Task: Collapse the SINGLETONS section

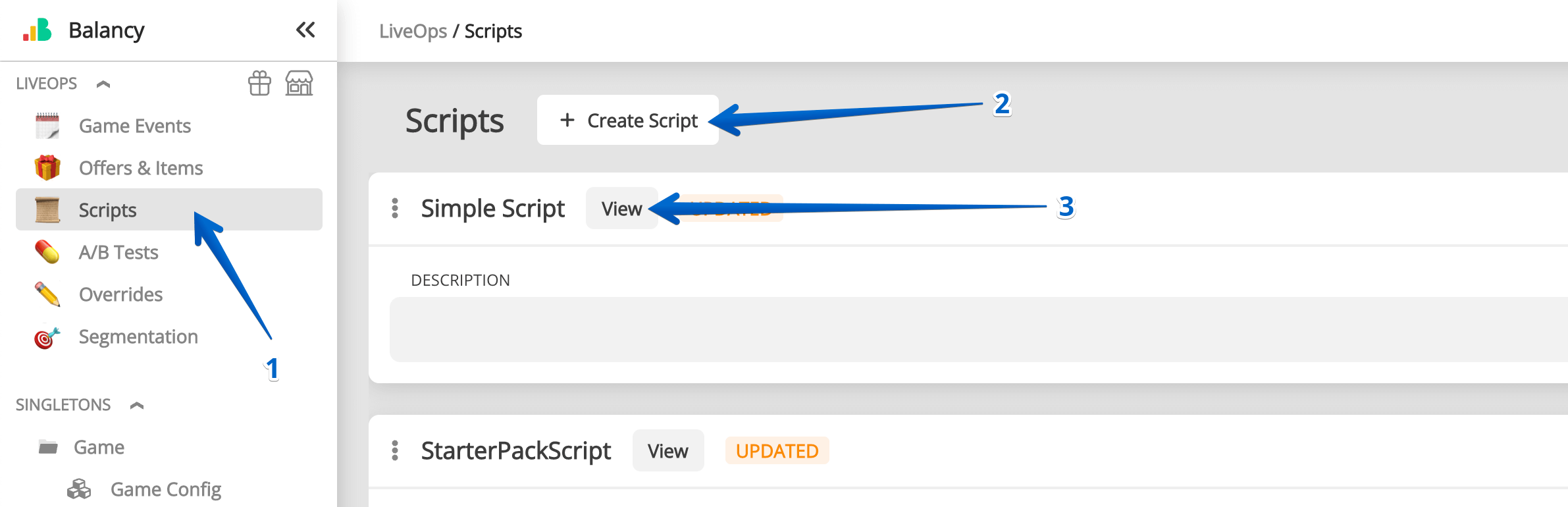Action: coord(137,405)
